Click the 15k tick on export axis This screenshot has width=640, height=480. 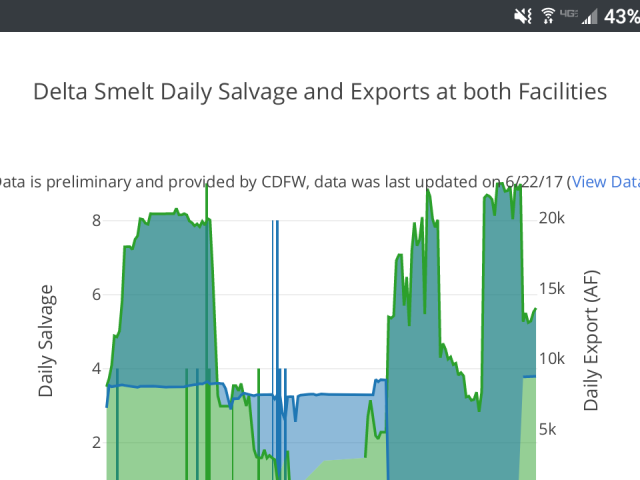[x=551, y=289]
